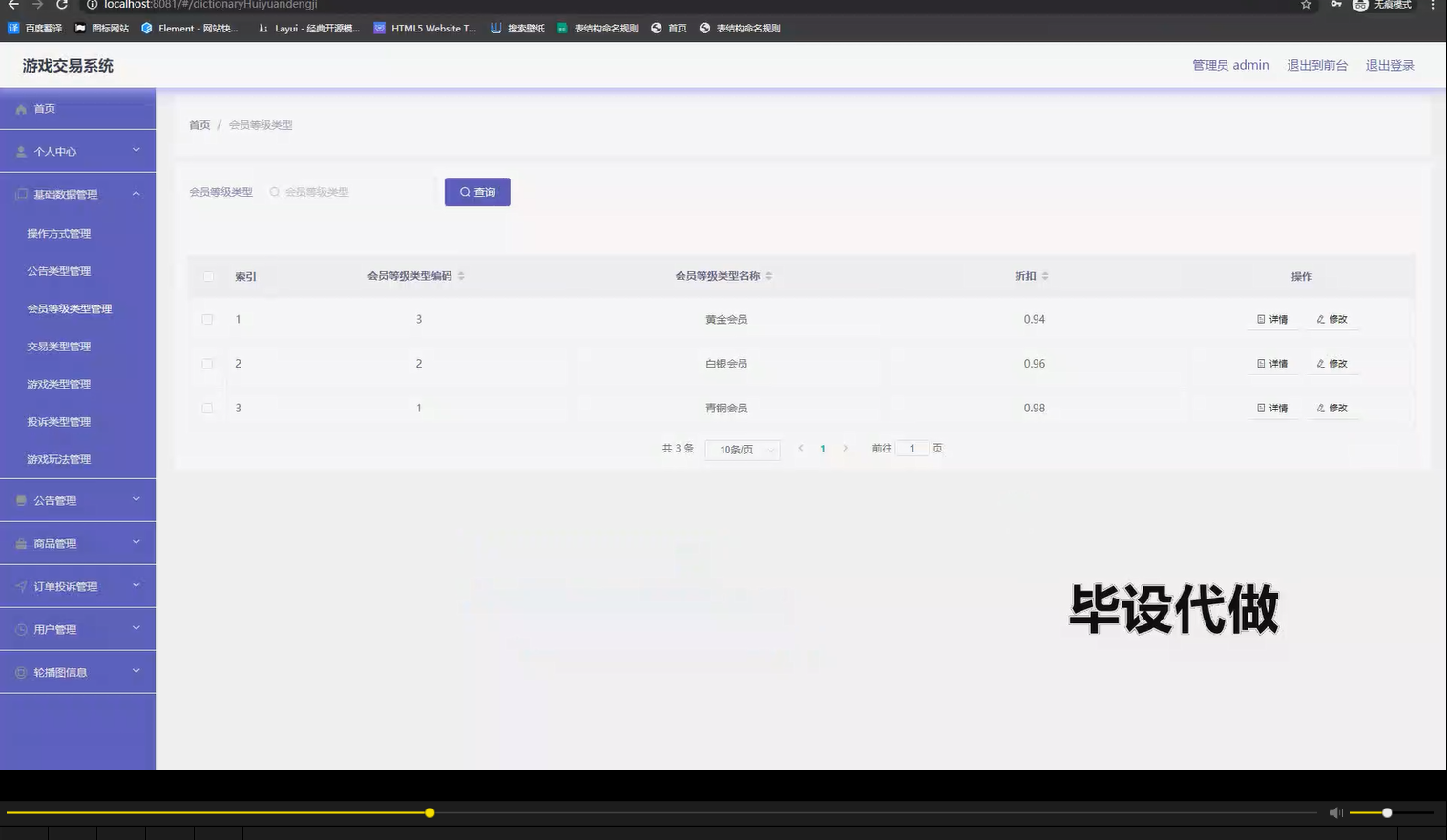
Task: Open the HTML5 Website bookmark
Action: click(426, 29)
